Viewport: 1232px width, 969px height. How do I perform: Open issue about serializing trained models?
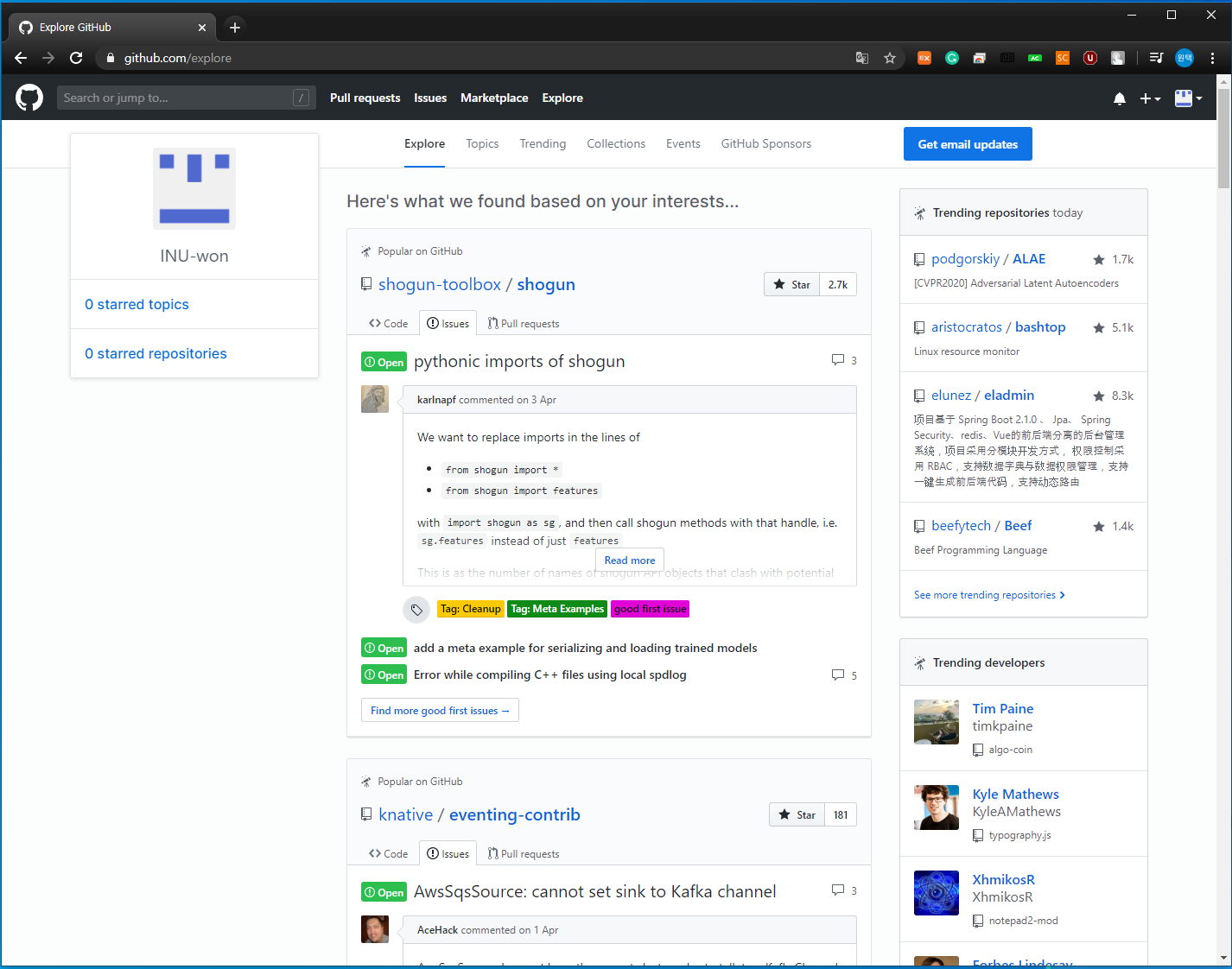585,648
